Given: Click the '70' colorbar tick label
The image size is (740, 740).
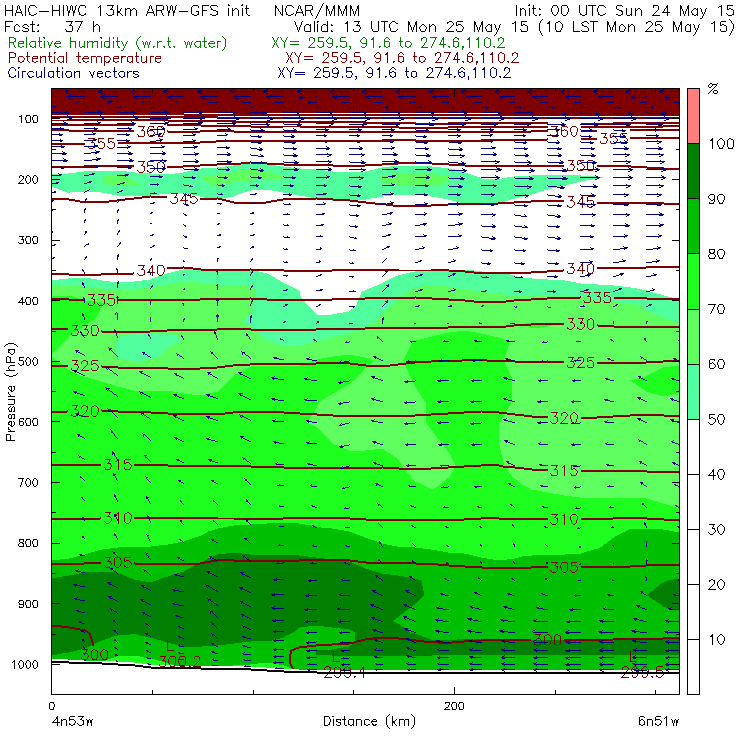Looking at the screenshot, I should [x=716, y=309].
